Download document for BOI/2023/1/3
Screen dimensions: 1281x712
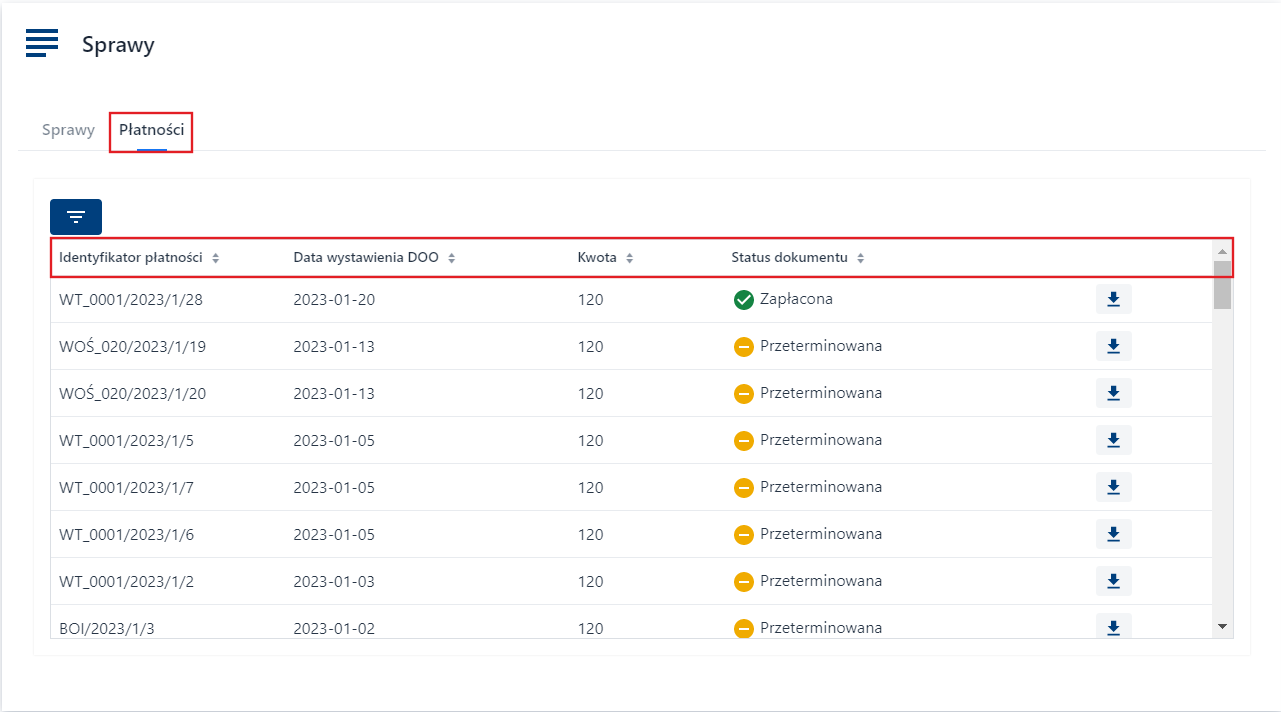coord(1113,626)
